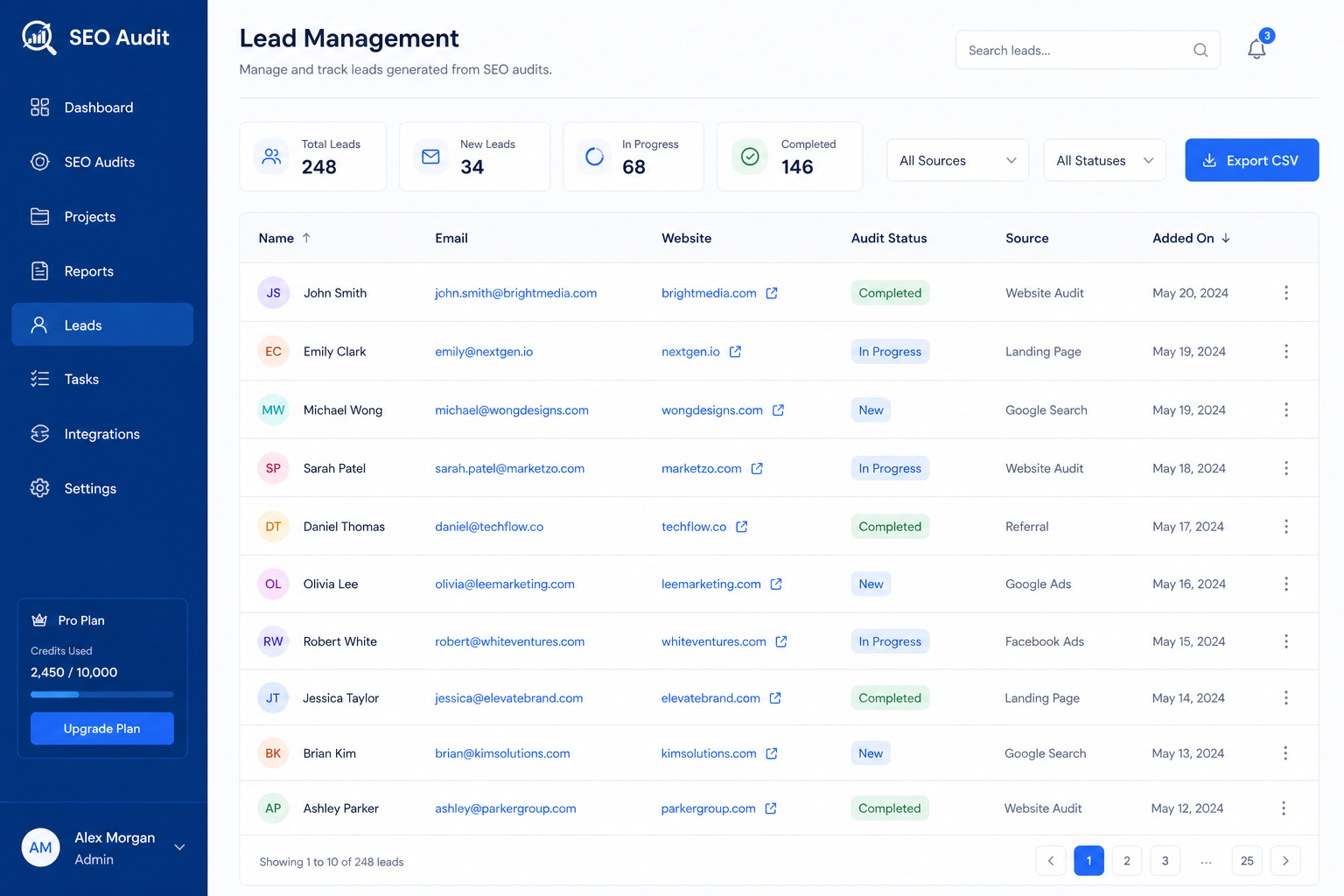Sort the table by Name column
The image size is (1344, 896).
point(284,238)
